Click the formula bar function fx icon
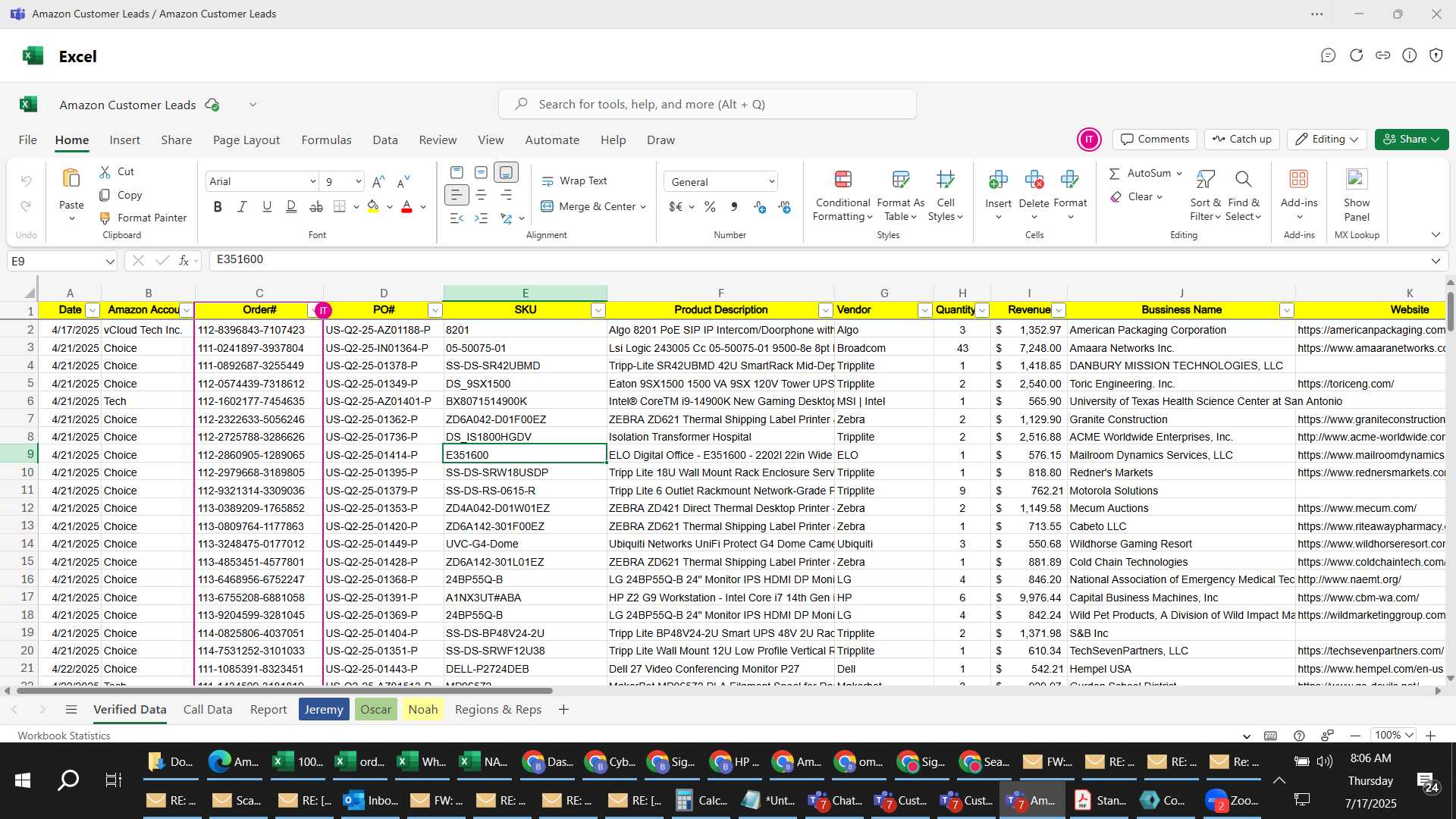This screenshot has height=819, width=1456. (x=184, y=260)
